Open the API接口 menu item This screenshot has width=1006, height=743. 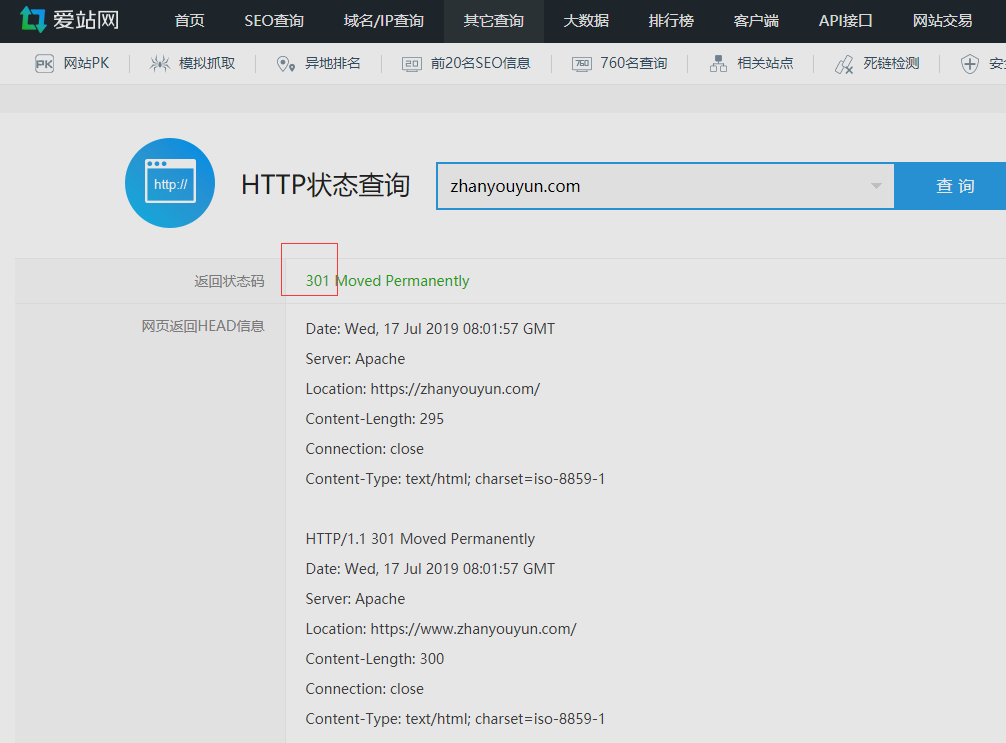845,21
